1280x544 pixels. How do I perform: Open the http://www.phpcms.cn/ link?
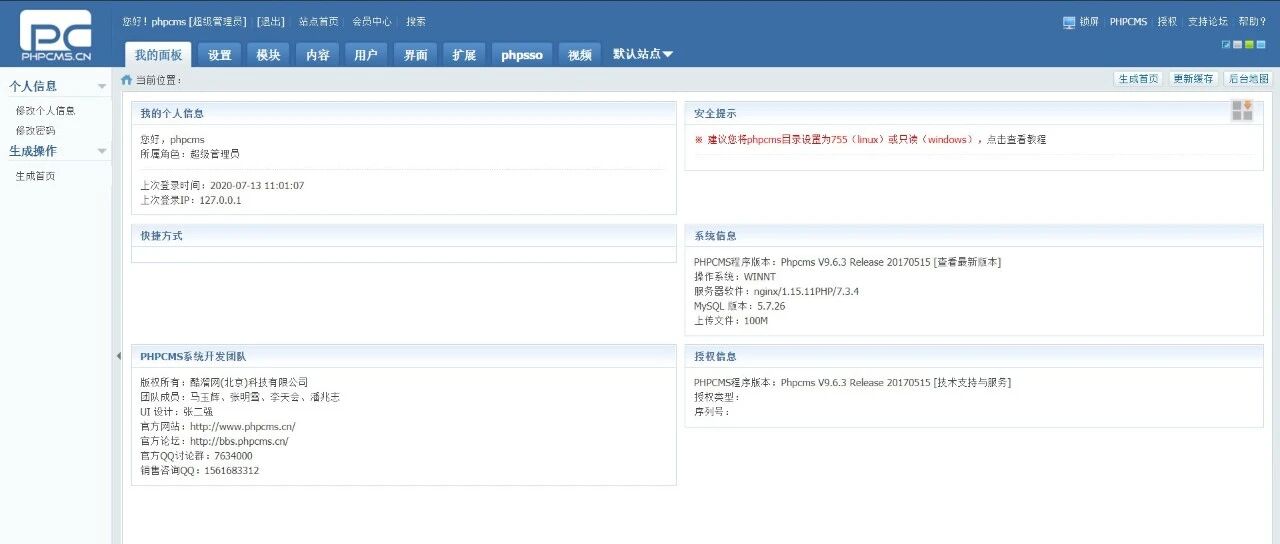pyautogui.click(x=242, y=426)
